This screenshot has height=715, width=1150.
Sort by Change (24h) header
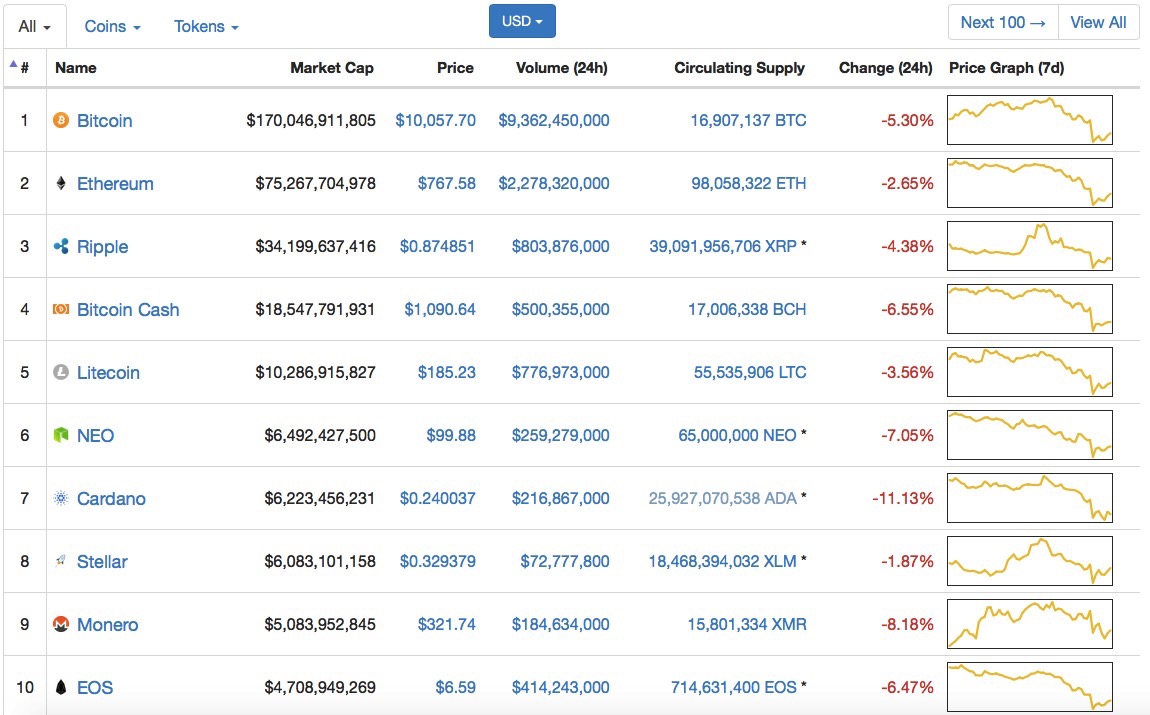[885, 67]
